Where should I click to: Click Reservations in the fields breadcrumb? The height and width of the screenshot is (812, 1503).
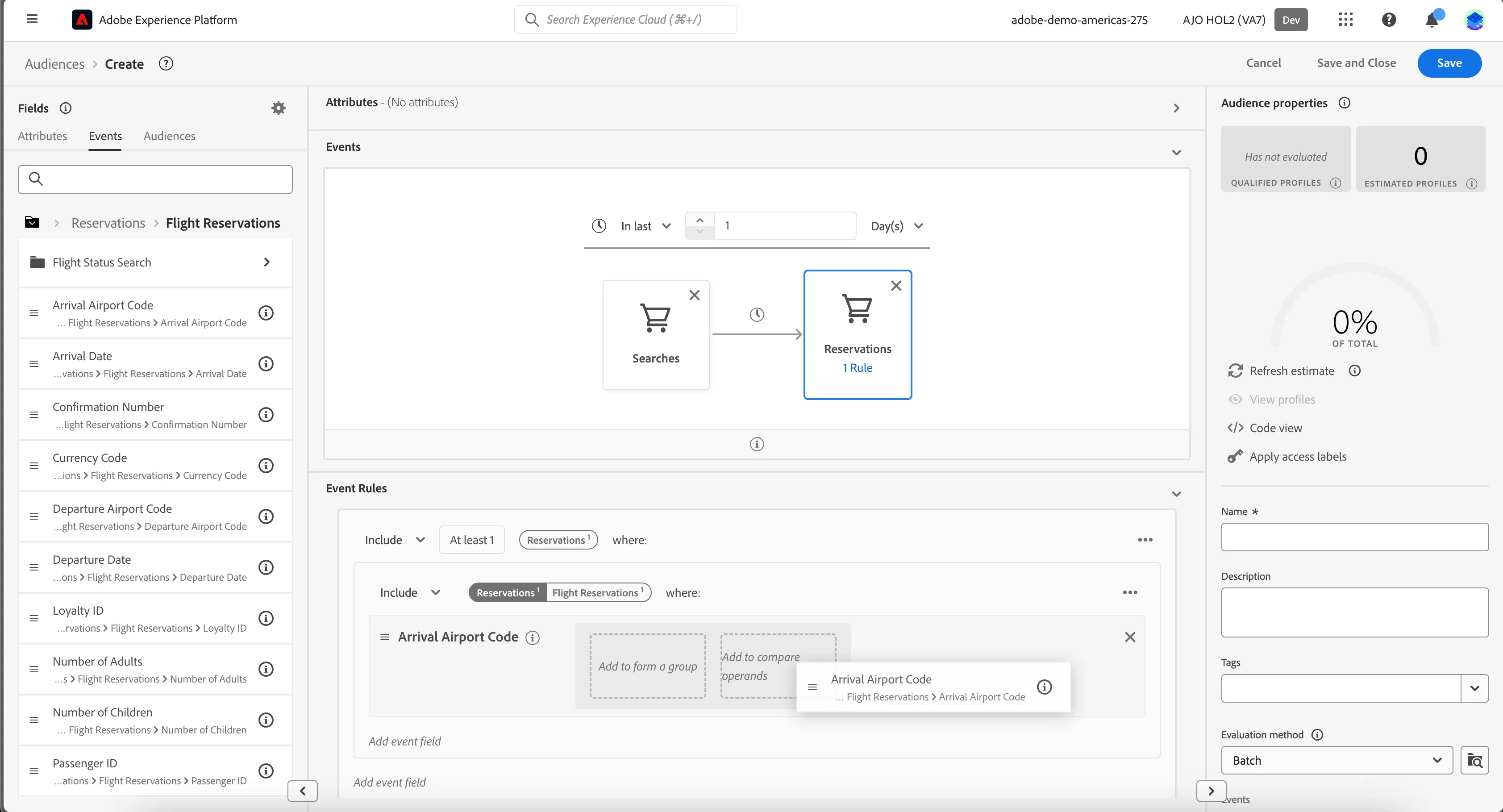click(108, 223)
